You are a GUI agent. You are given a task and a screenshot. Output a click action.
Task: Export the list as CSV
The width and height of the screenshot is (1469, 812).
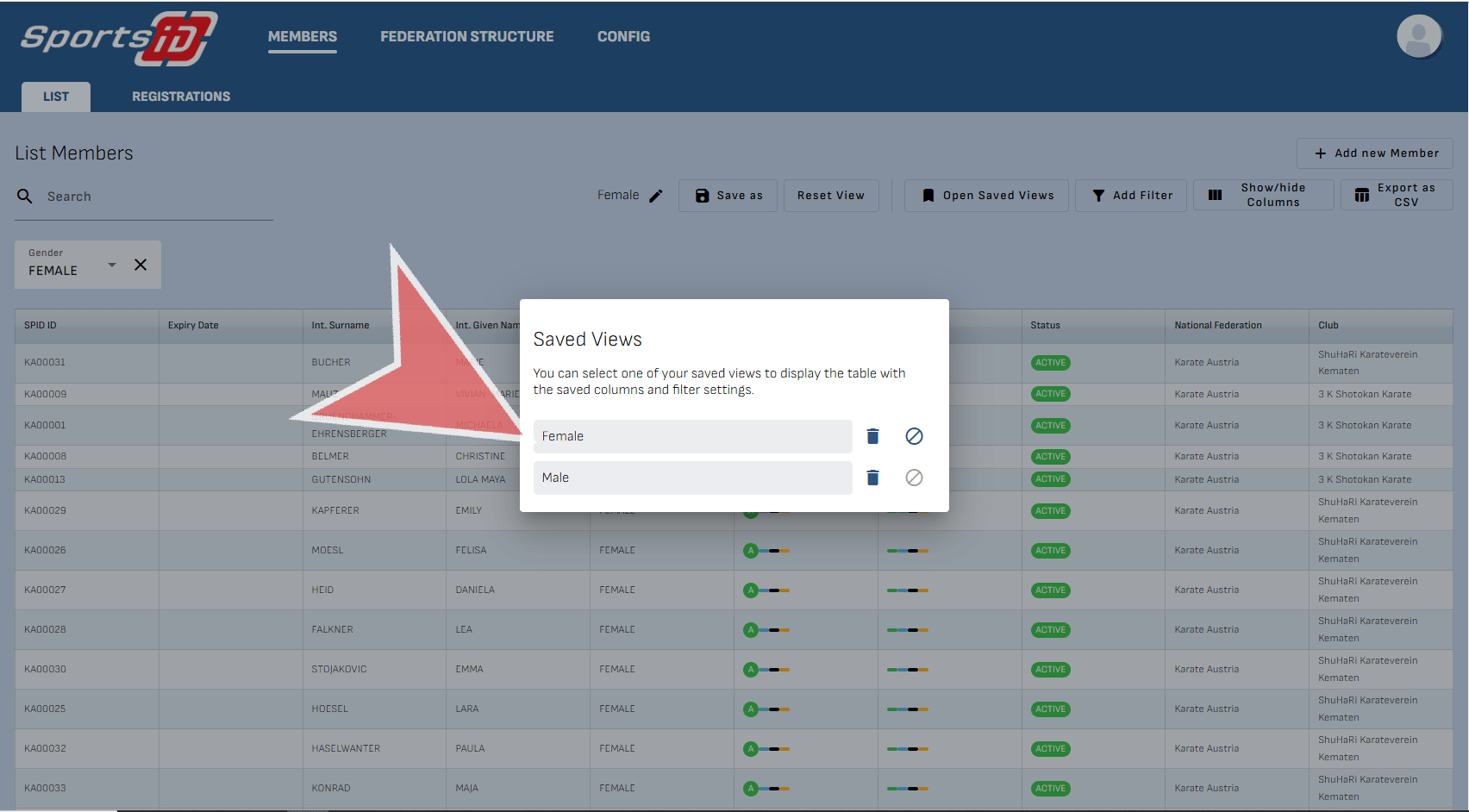(1396, 195)
